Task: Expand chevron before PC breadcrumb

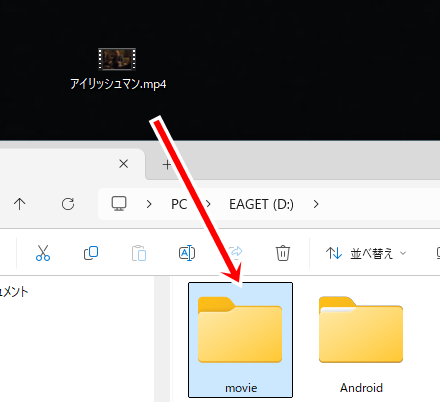Action: click(149, 204)
